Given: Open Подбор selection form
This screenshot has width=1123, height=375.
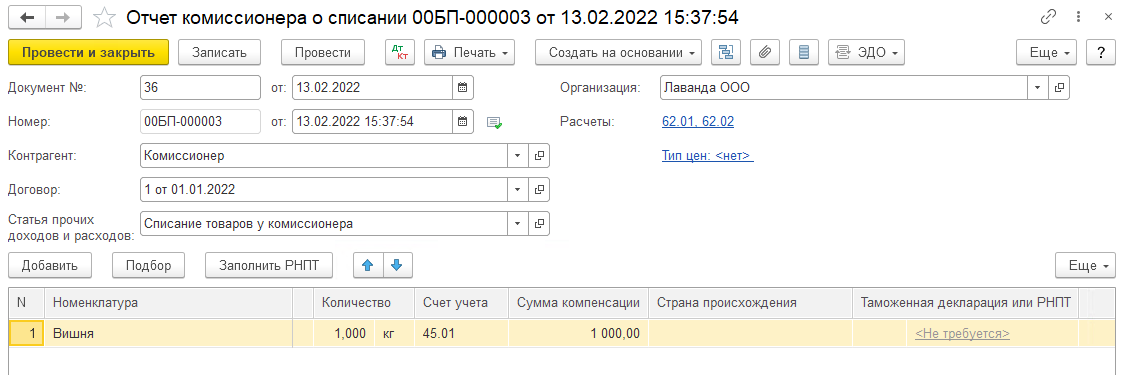Looking at the screenshot, I should coord(148,266).
